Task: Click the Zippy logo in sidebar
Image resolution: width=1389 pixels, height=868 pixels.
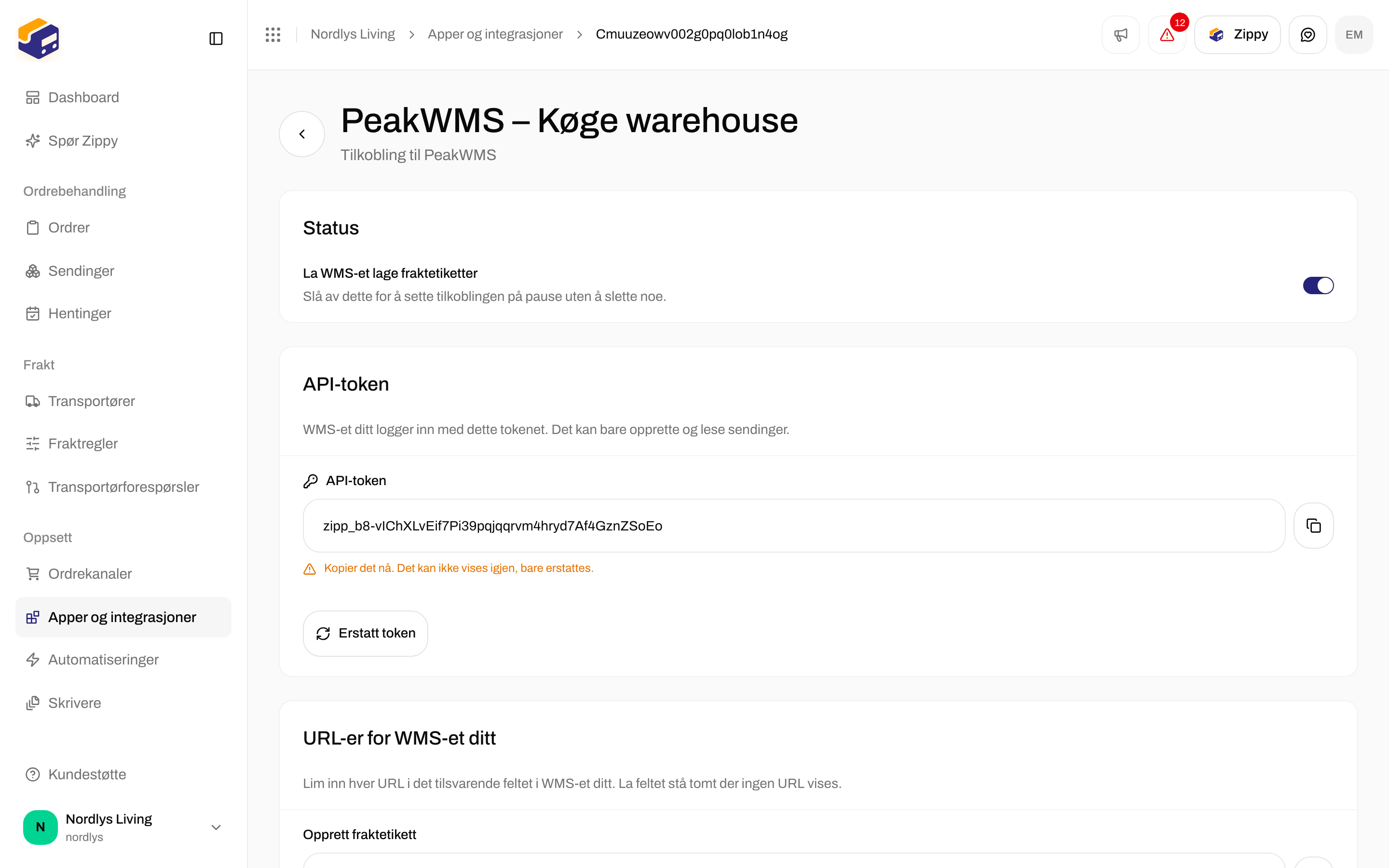Action: pyautogui.click(x=39, y=39)
